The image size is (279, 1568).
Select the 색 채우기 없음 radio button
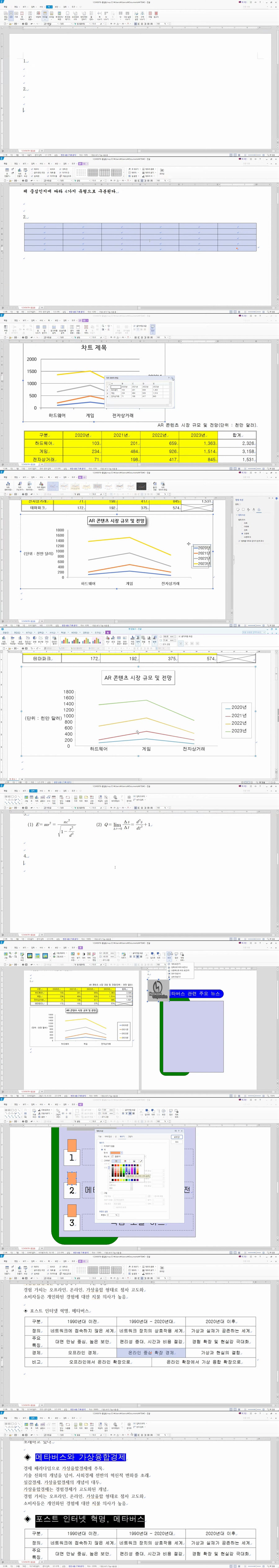point(102,1146)
